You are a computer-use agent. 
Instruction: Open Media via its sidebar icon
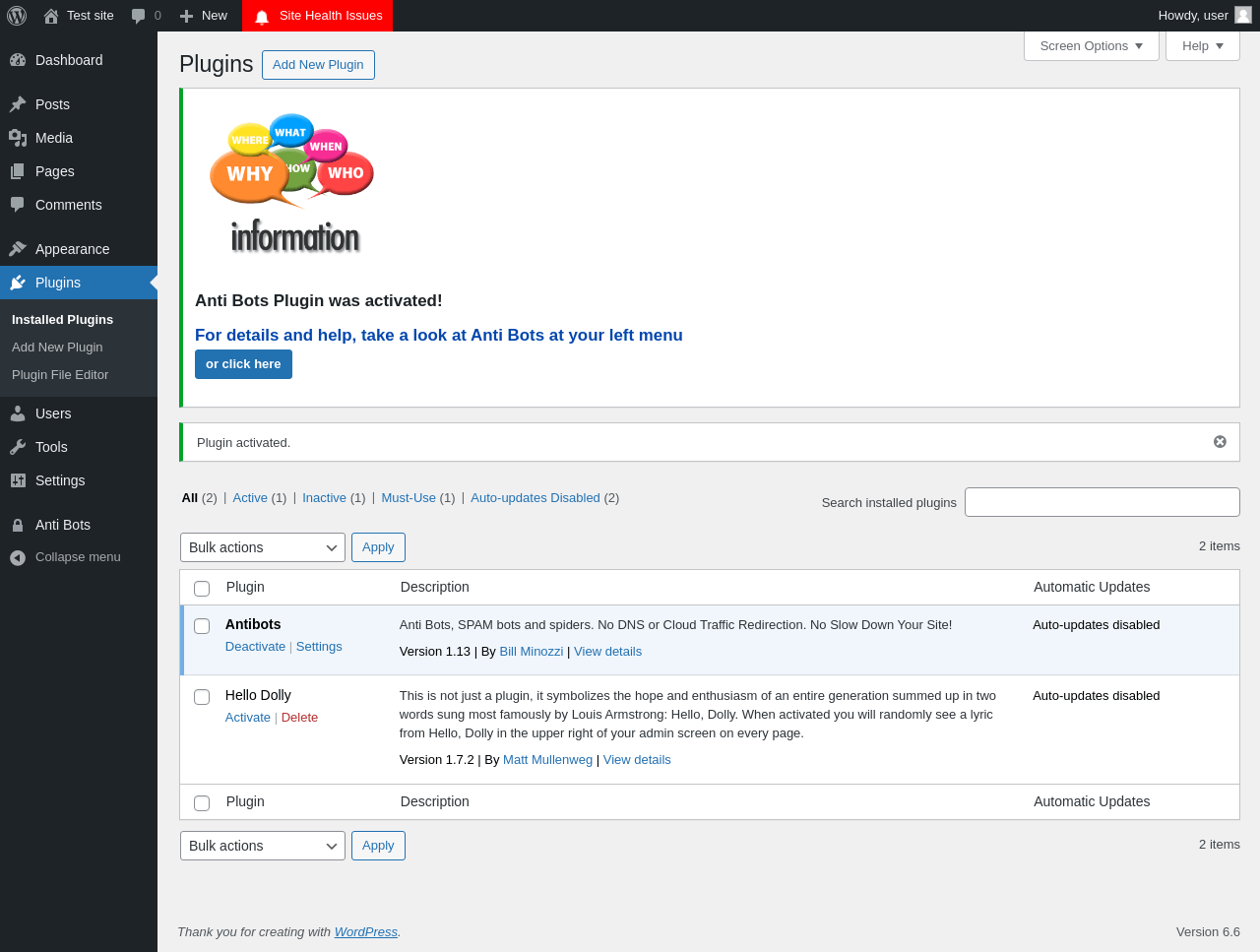(18, 138)
